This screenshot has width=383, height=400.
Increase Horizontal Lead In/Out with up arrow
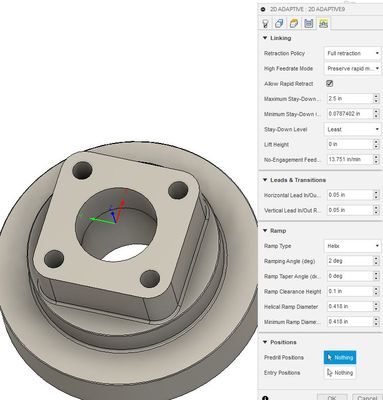pyautogui.click(x=376, y=192)
